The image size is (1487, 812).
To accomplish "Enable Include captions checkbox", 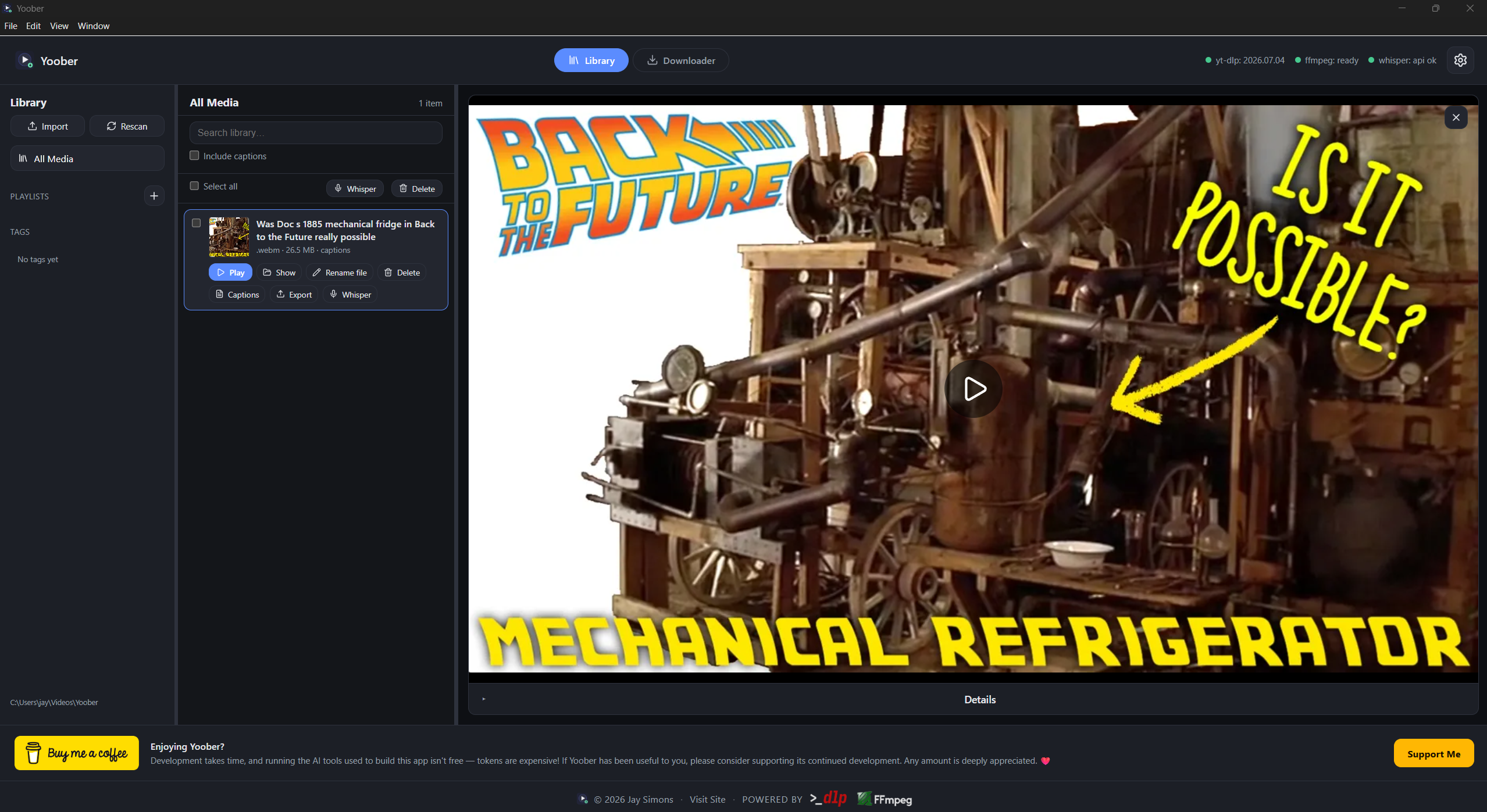I will [194, 155].
